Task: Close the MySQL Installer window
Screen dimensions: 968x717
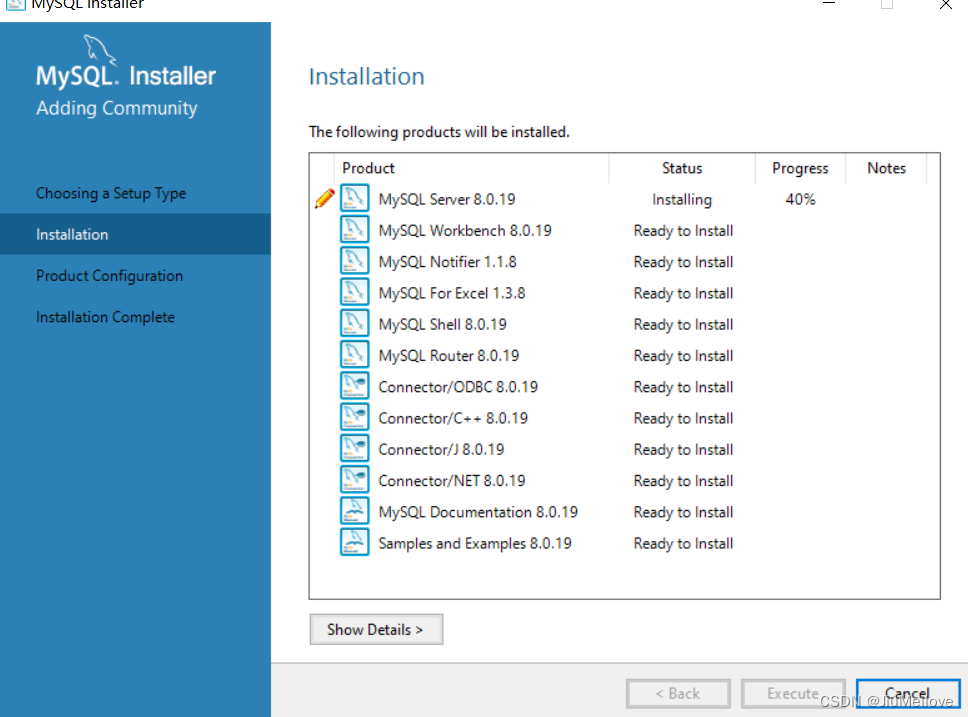Action: pyautogui.click(x=945, y=4)
